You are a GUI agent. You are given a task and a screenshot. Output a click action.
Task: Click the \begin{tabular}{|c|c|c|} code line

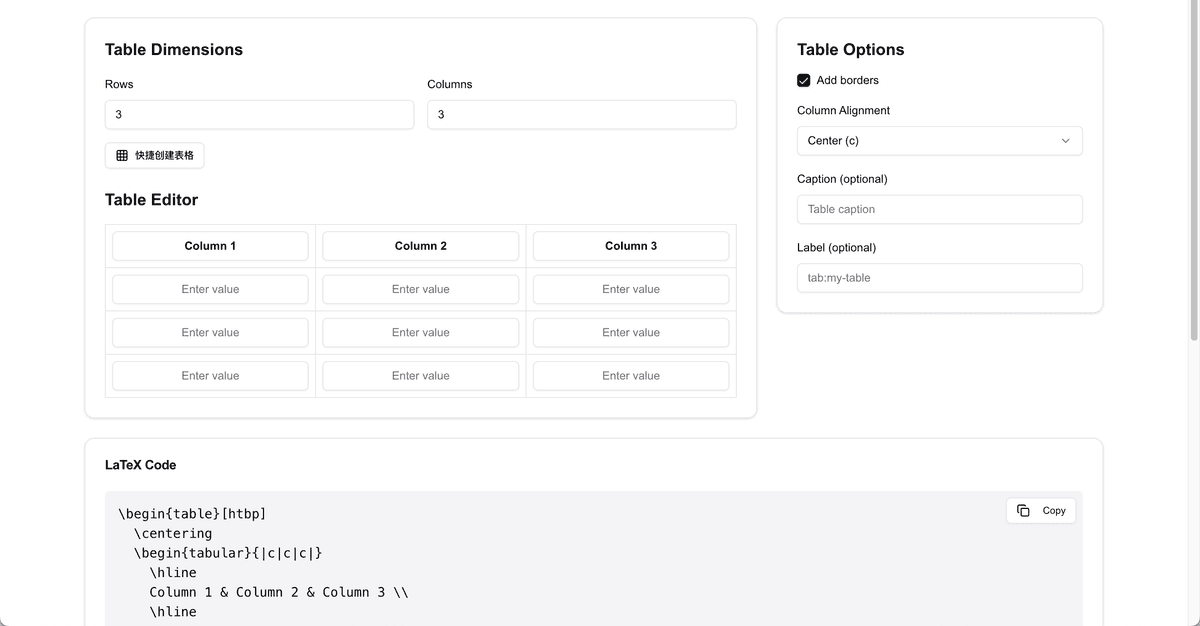tap(228, 553)
